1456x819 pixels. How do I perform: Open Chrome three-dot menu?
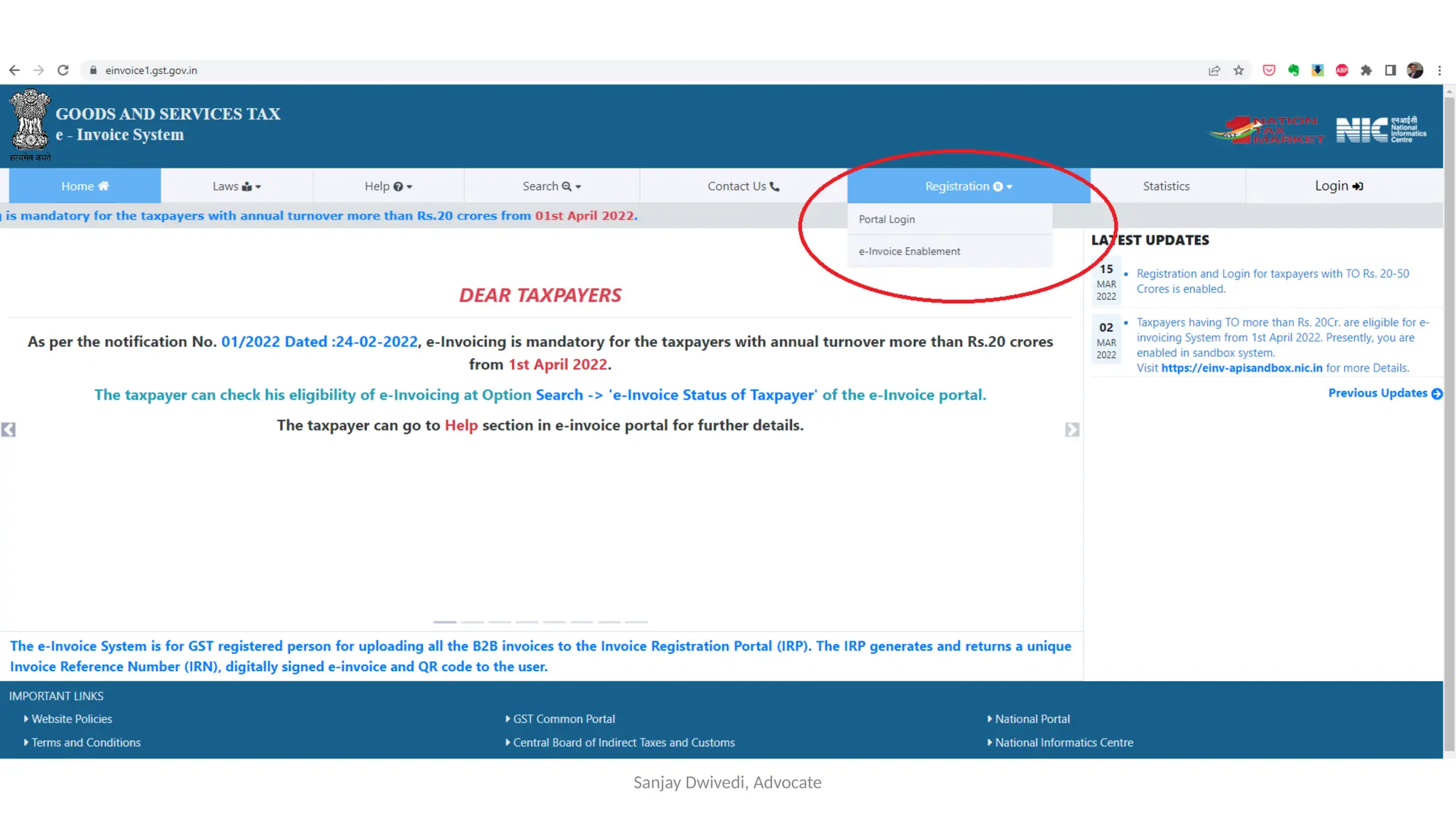tap(1440, 70)
